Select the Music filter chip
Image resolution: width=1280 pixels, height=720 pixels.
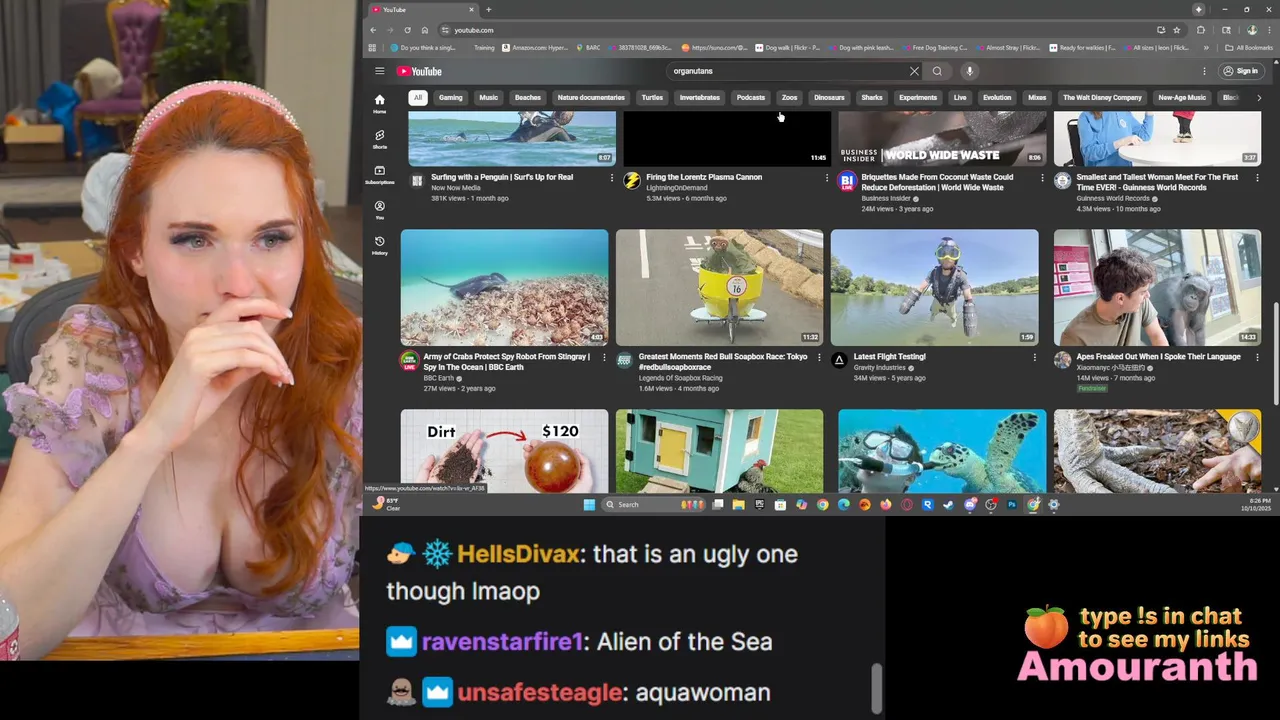pyautogui.click(x=488, y=98)
